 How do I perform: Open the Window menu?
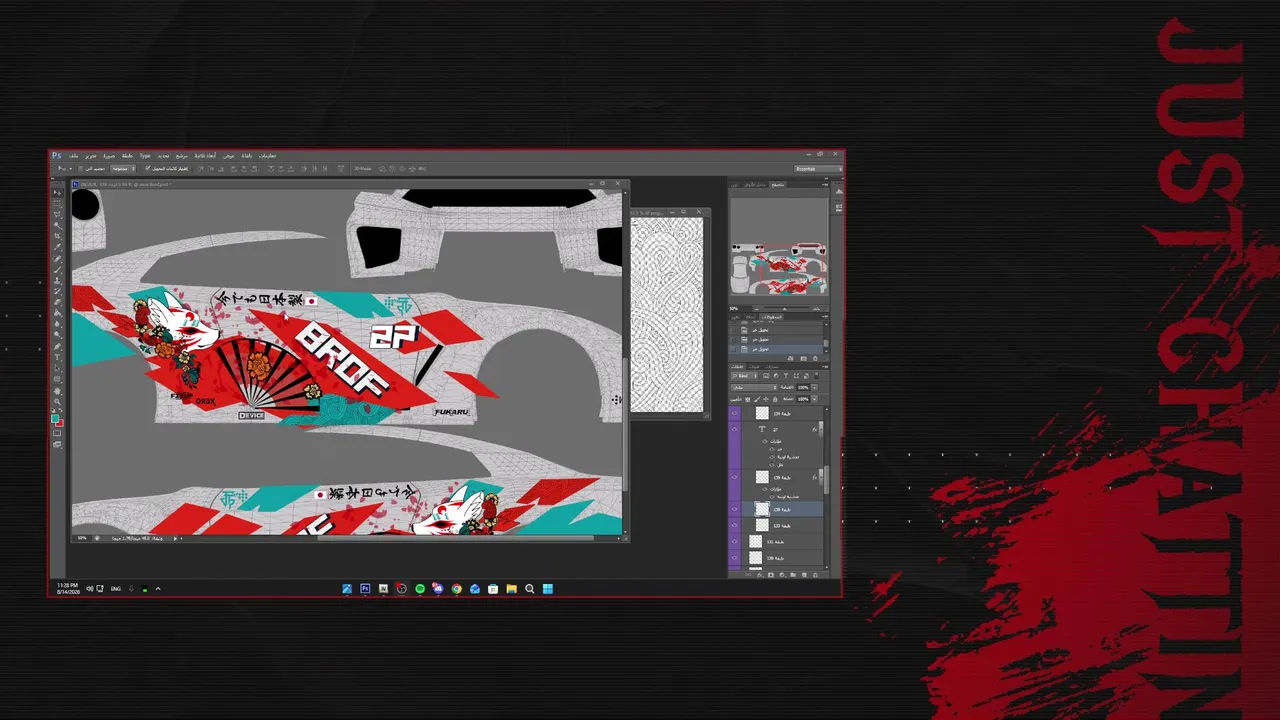tap(247, 156)
